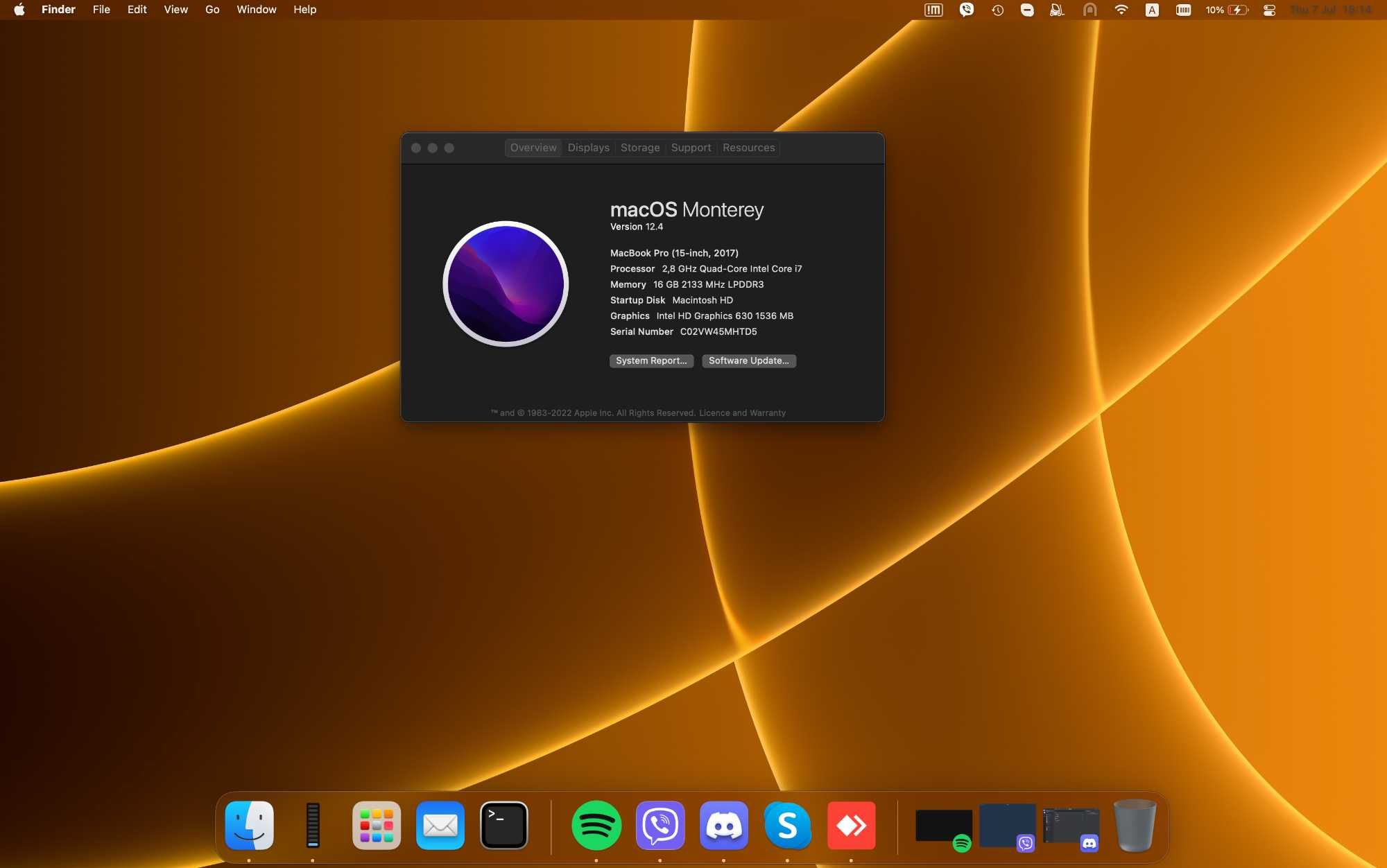The width and height of the screenshot is (1387, 868).
Task: Open the input source 'A' menu
Action: (x=1152, y=10)
